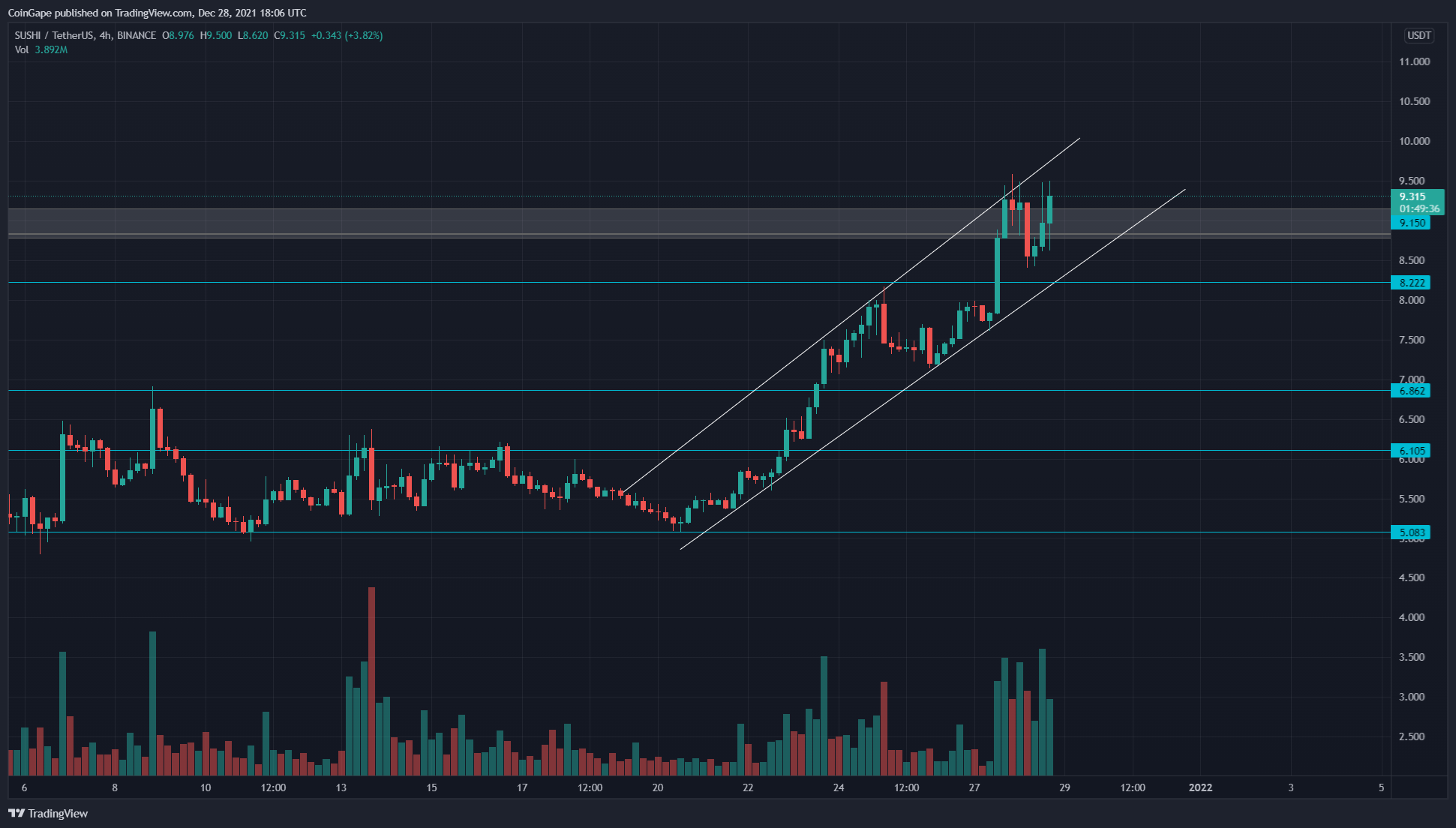This screenshot has height=828, width=1456.
Task: Select the 6.862 horizontal line price label
Action: click(1411, 391)
